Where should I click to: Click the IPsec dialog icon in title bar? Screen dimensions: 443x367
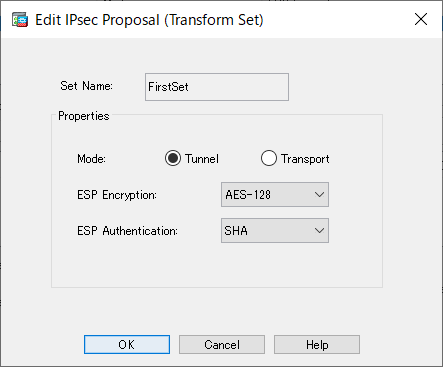click(x=20, y=20)
